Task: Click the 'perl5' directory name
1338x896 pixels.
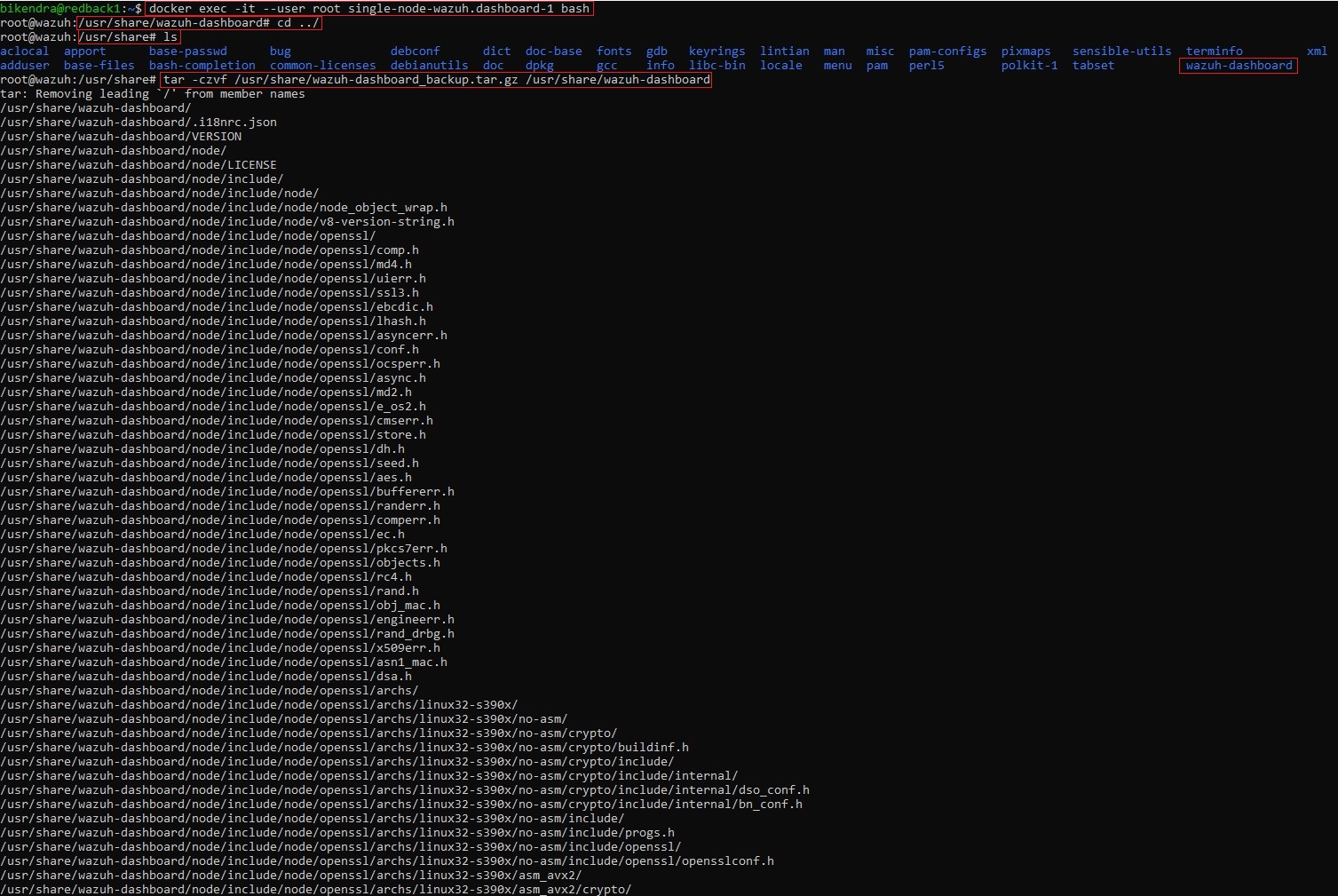Action: [927, 65]
